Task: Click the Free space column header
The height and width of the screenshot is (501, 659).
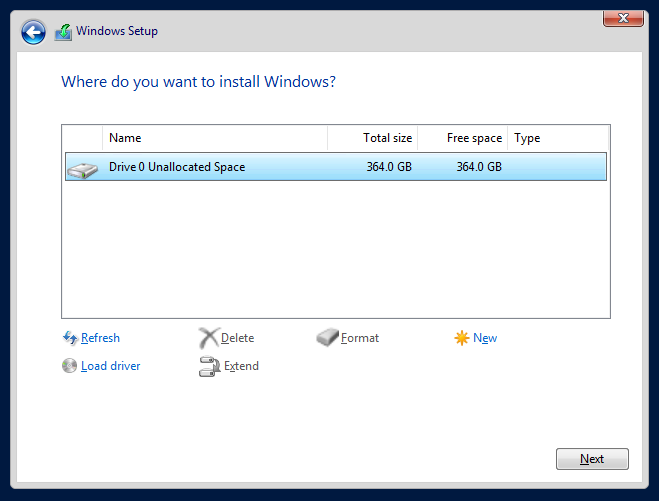Action: point(462,138)
